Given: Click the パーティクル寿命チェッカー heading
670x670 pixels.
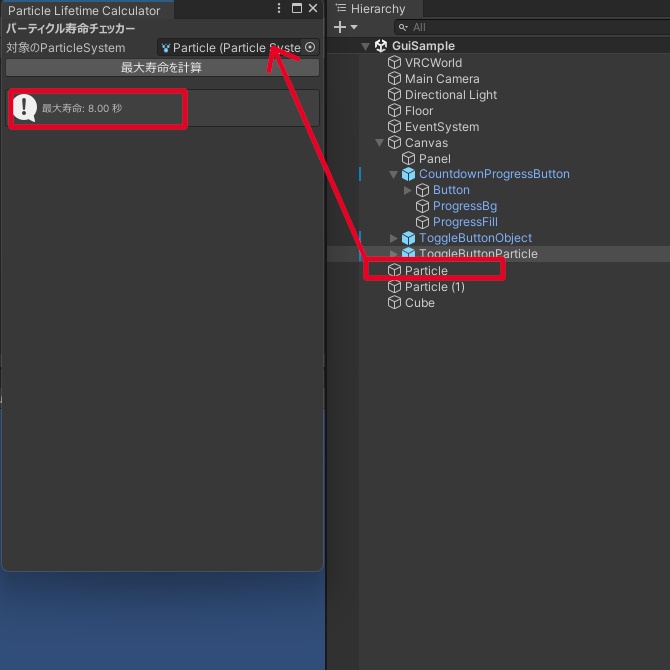Looking at the screenshot, I should [71, 29].
